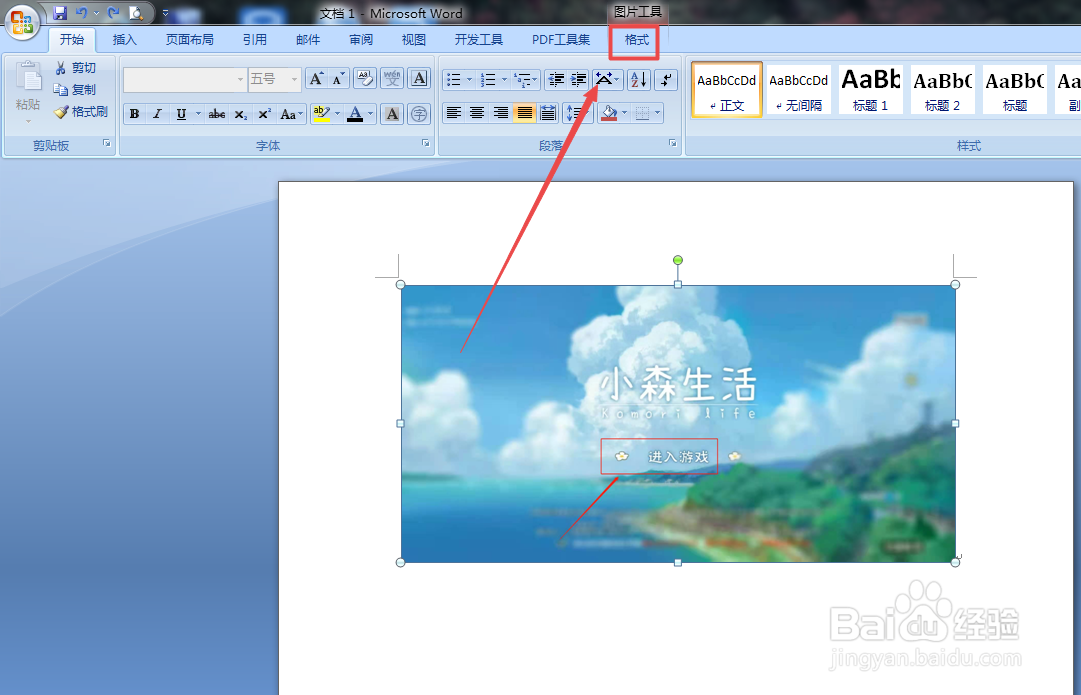Center the paragraph text
Image resolution: width=1081 pixels, height=695 pixels.
pyautogui.click(x=477, y=112)
